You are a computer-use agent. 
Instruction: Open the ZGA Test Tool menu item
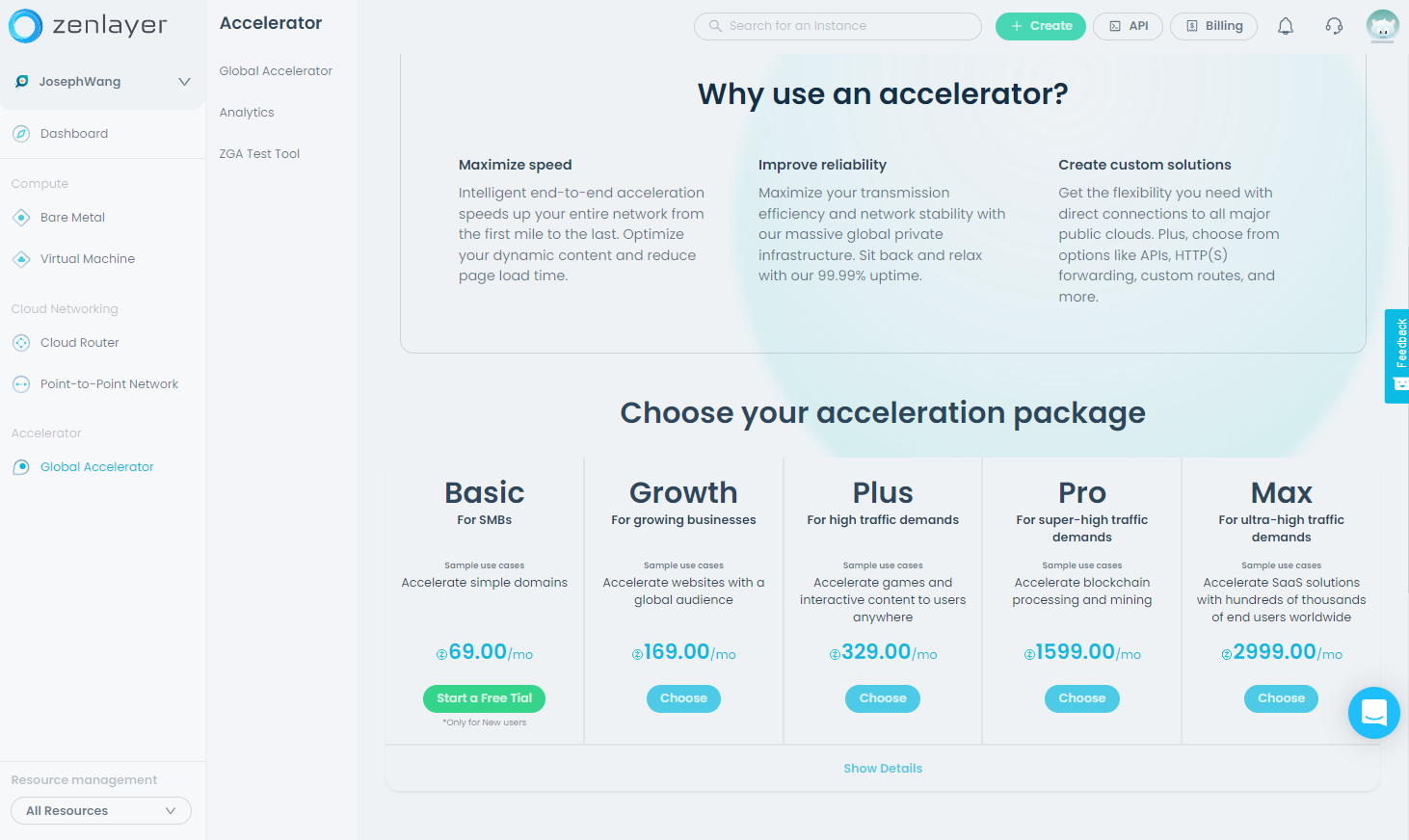(x=259, y=154)
